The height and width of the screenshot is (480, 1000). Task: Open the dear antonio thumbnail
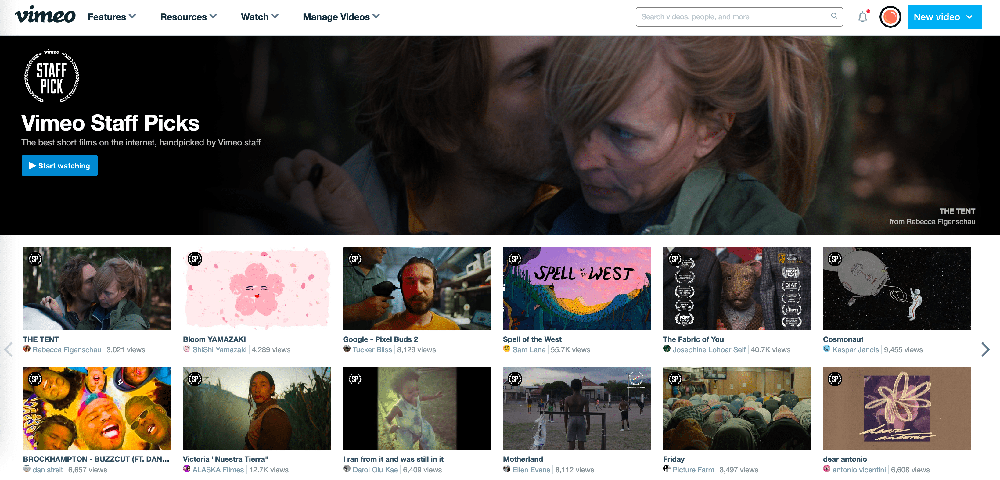click(x=897, y=408)
